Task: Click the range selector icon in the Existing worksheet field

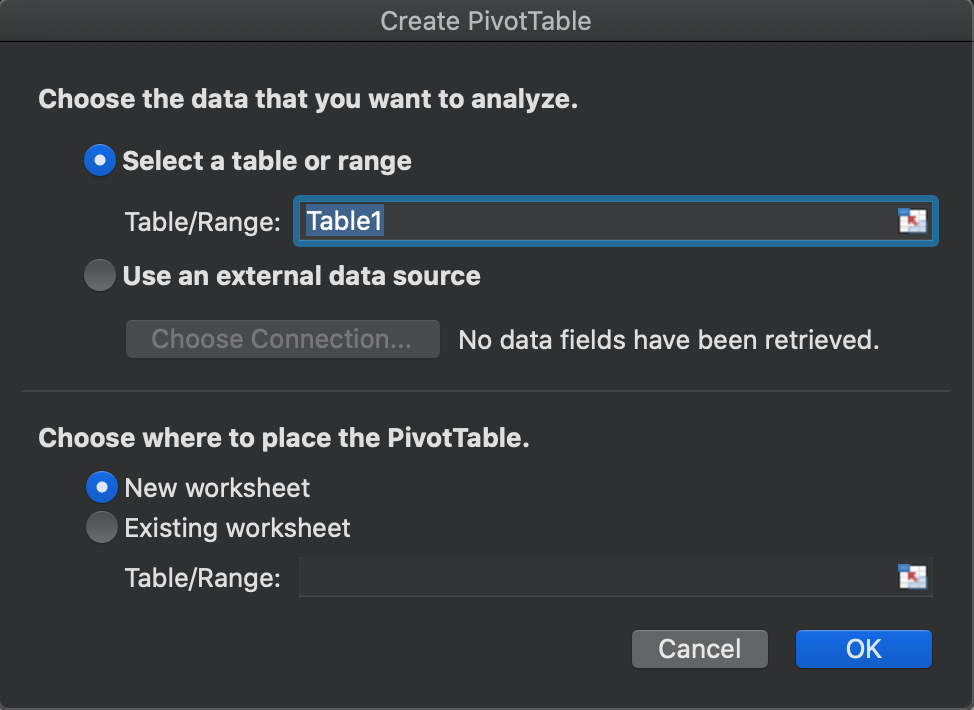Action: click(912, 576)
